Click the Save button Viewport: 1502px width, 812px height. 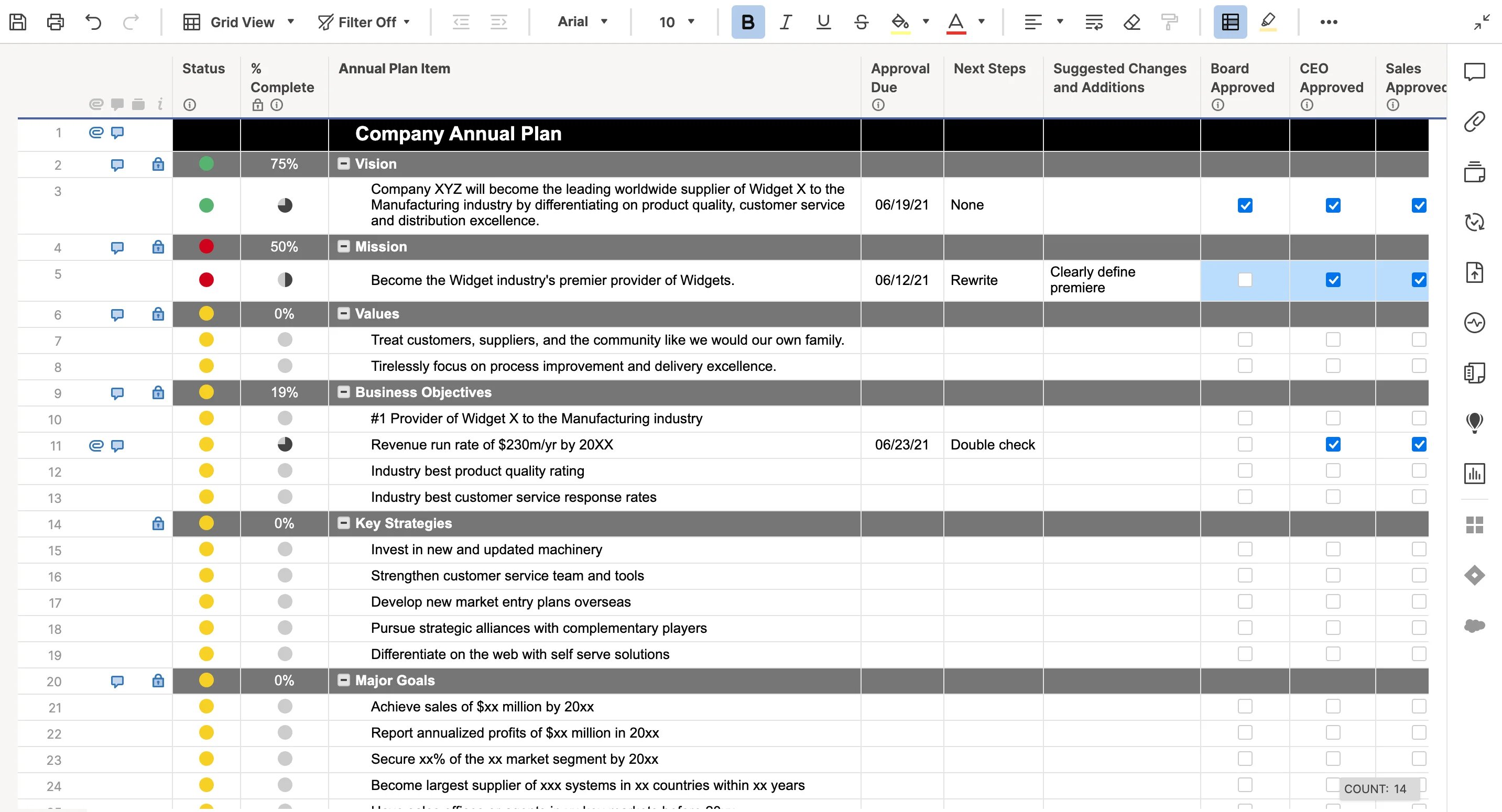pyautogui.click(x=17, y=21)
